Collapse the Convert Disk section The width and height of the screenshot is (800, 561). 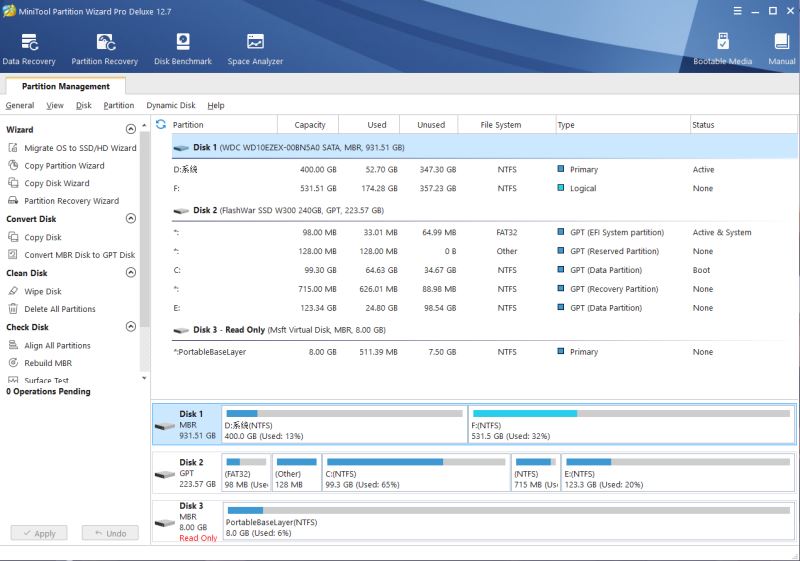[x=131, y=218]
